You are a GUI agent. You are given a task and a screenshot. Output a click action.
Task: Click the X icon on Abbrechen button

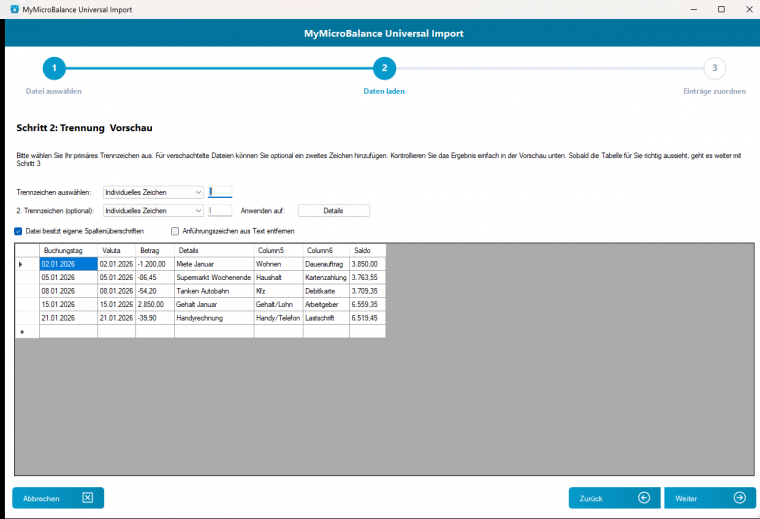(88, 498)
